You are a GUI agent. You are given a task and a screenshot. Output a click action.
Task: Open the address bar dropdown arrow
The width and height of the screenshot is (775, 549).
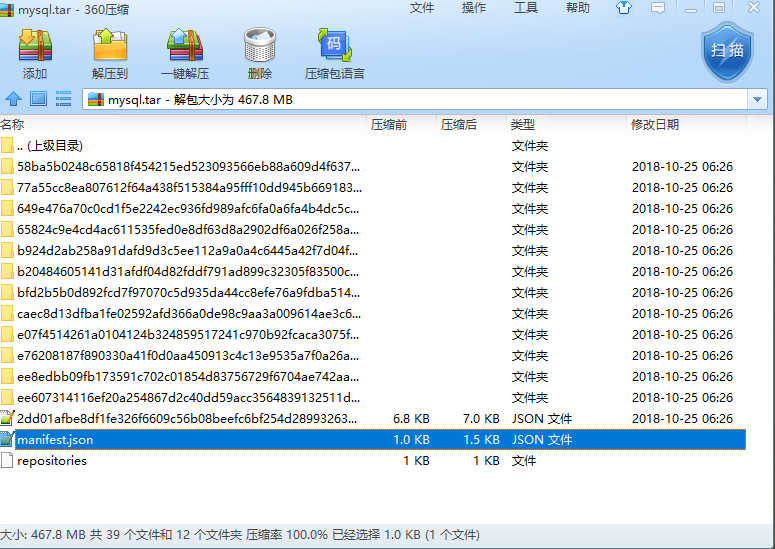[757, 99]
